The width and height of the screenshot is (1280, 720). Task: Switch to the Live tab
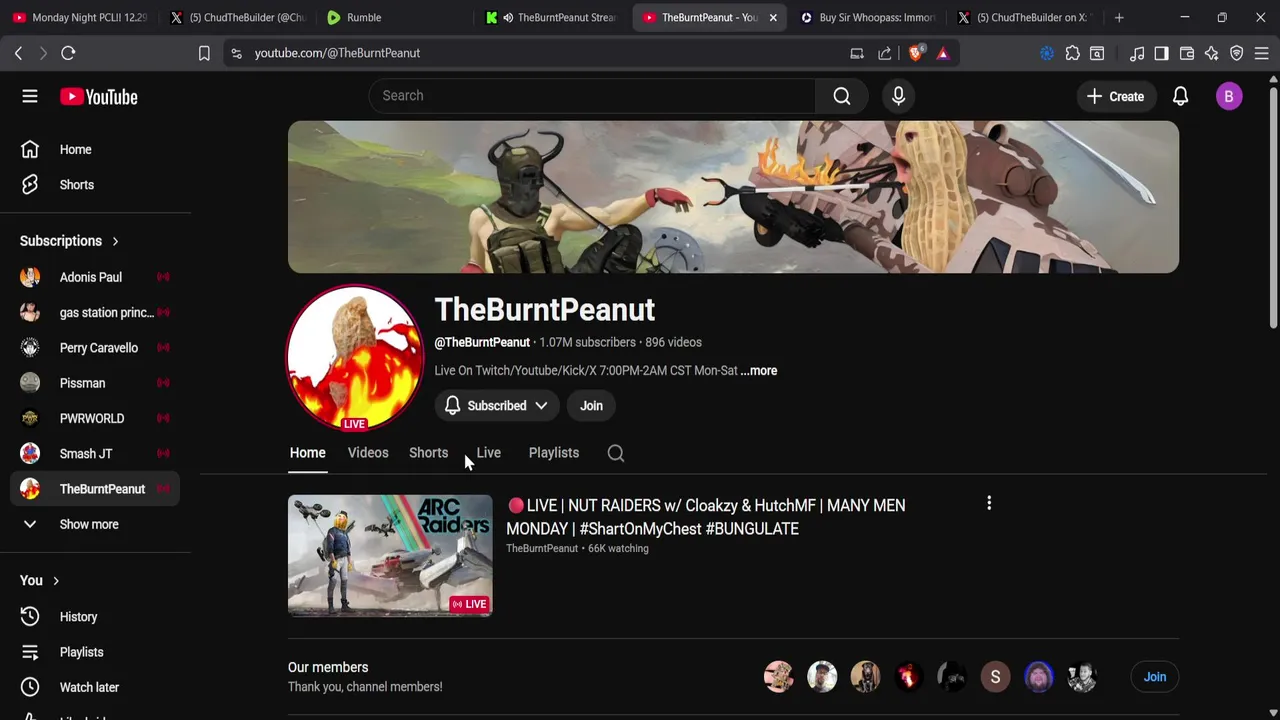click(488, 453)
